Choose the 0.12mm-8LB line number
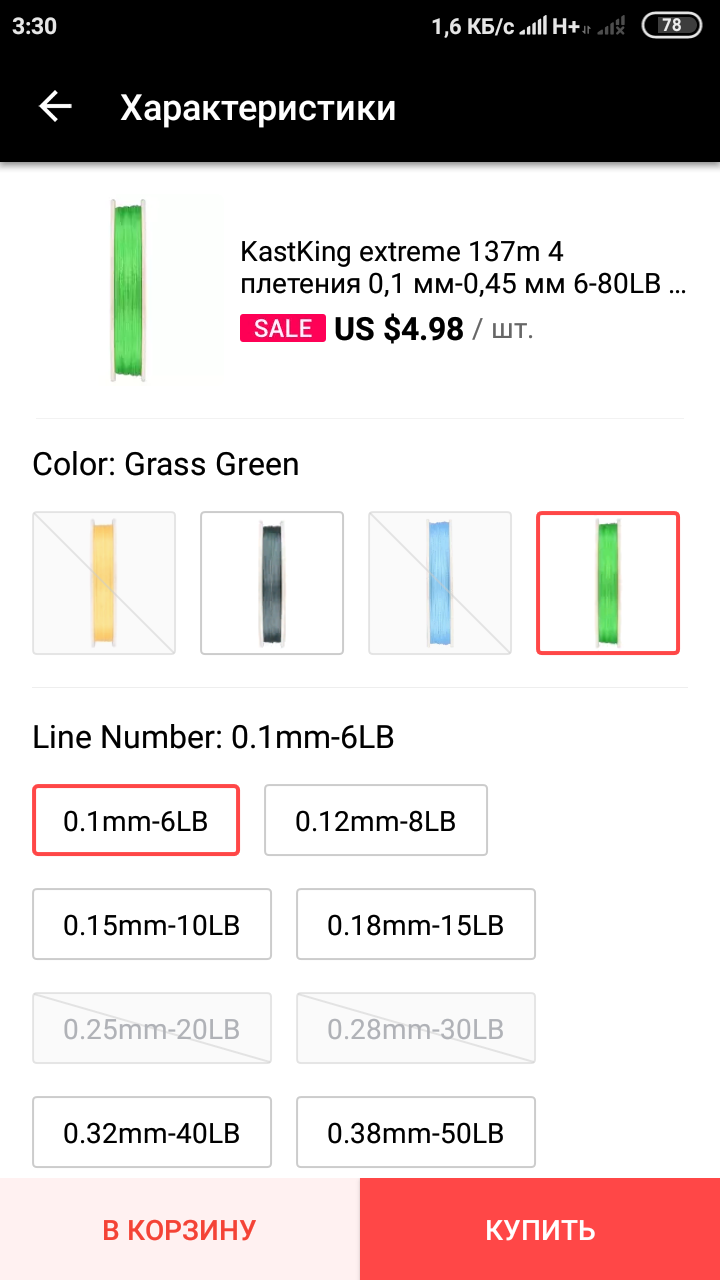The height and width of the screenshot is (1280, 720). click(375, 821)
